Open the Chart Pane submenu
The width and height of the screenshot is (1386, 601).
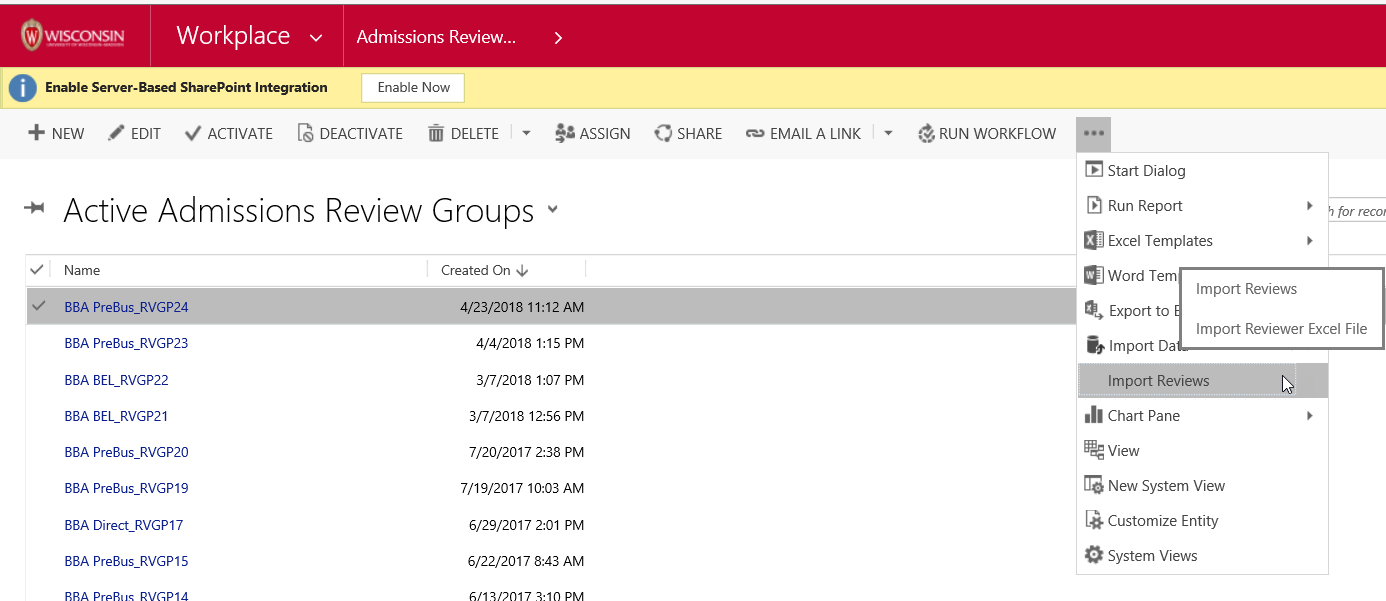[1144, 416]
